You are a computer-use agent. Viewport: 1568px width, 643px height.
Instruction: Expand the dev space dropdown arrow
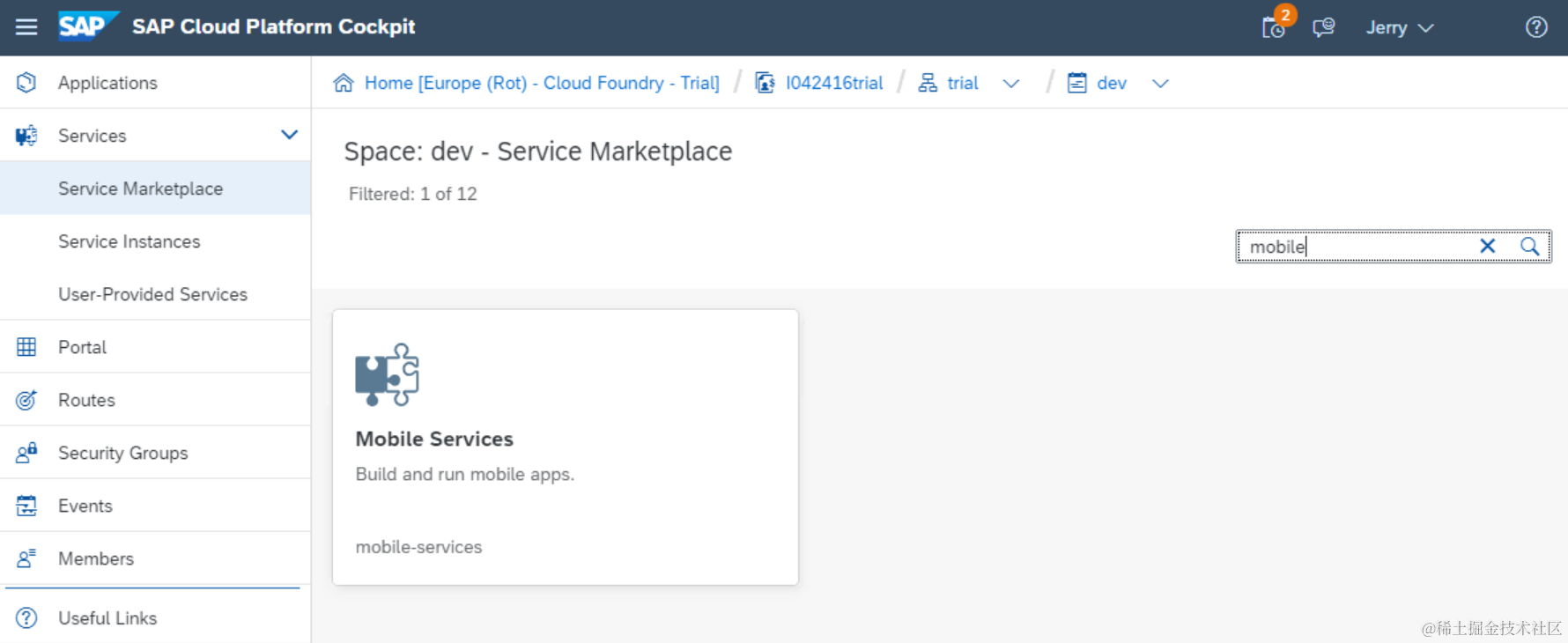pyautogui.click(x=1160, y=84)
